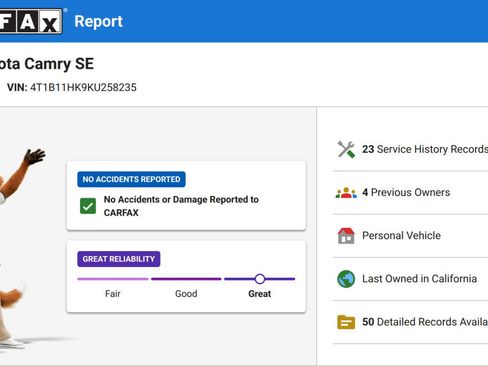Click the wrench and screwdriver service icon
Image resolution: width=488 pixels, height=366 pixels.
pos(346,149)
